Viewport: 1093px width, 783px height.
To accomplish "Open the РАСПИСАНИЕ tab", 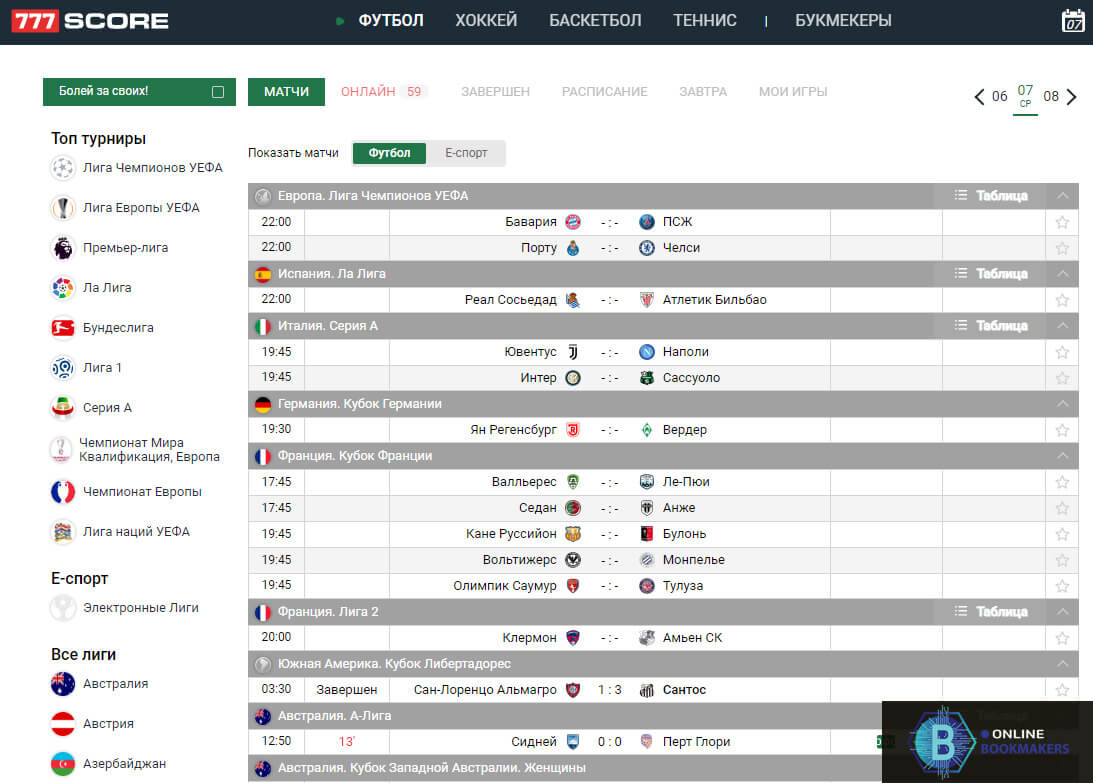I will pyautogui.click(x=604, y=92).
